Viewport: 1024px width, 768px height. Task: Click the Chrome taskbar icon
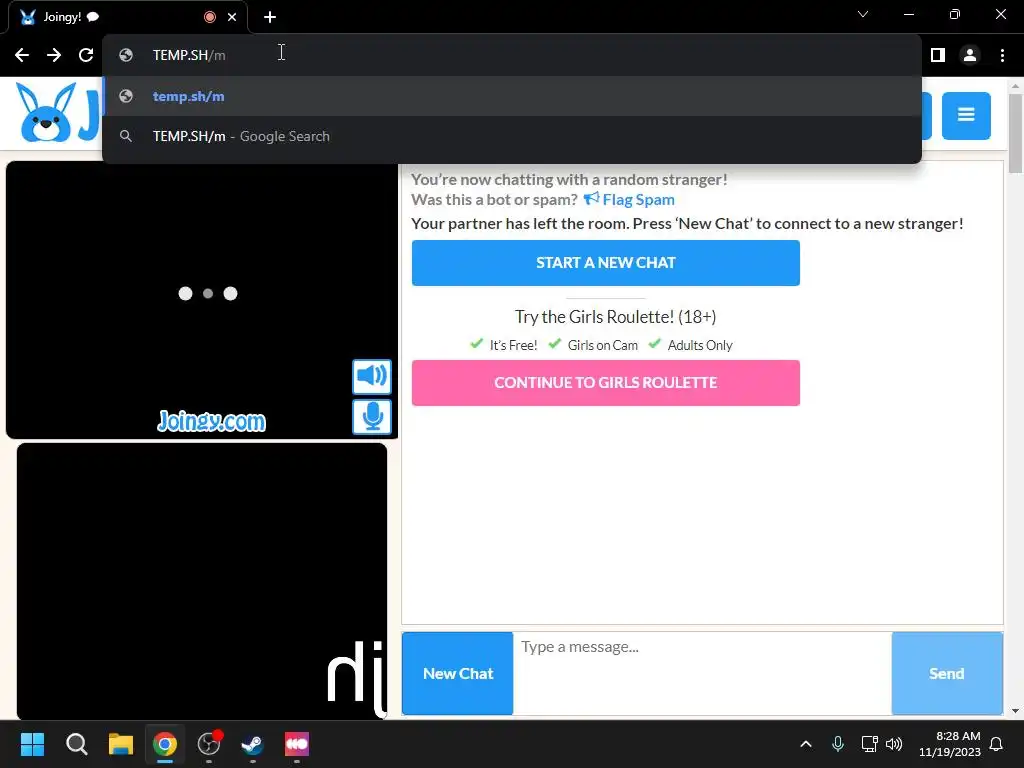pos(165,744)
